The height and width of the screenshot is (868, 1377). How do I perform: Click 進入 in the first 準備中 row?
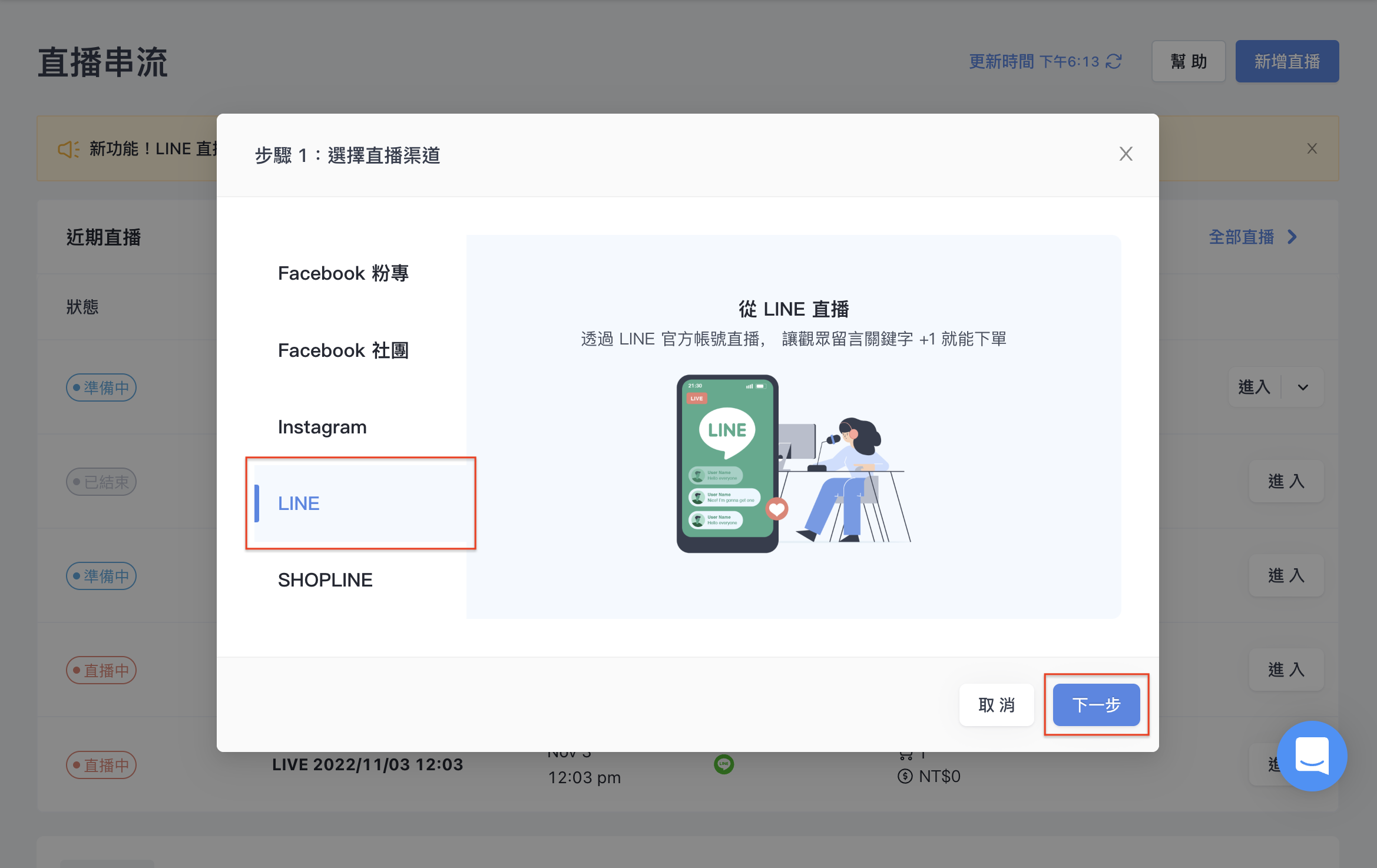[x=1254, y=387]
